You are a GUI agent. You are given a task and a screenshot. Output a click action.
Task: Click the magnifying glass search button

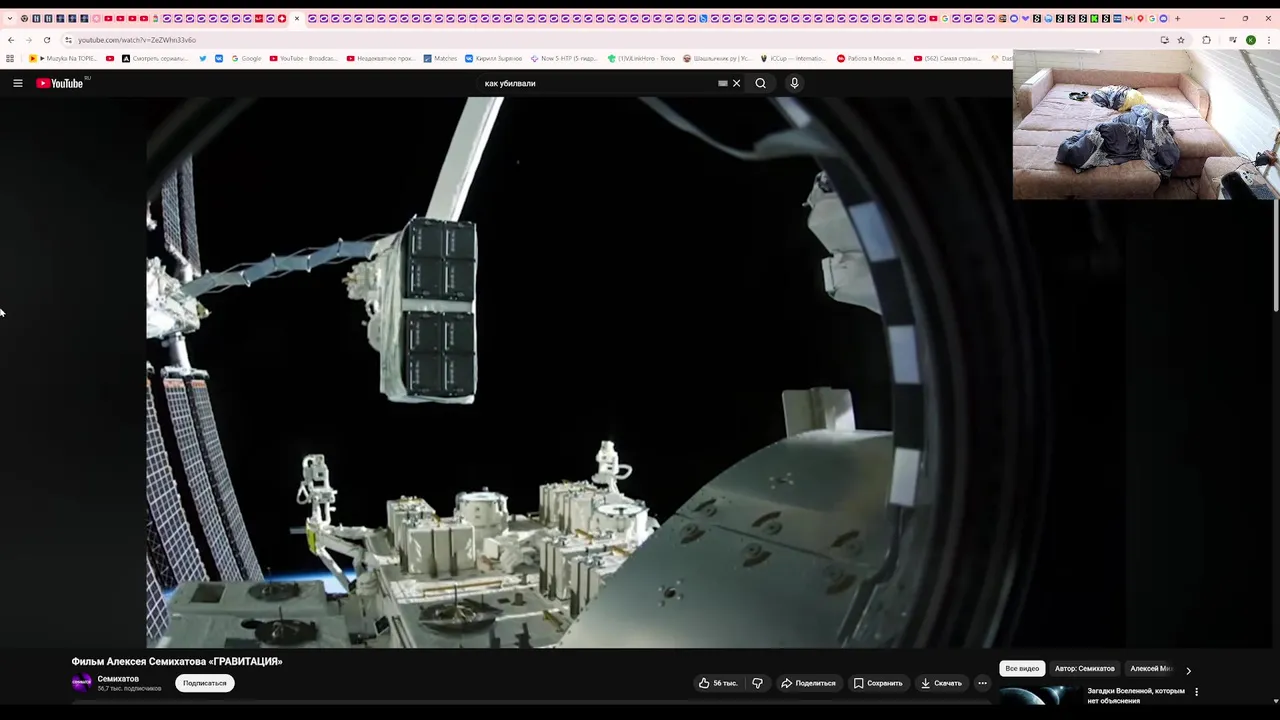click(761, 83)
